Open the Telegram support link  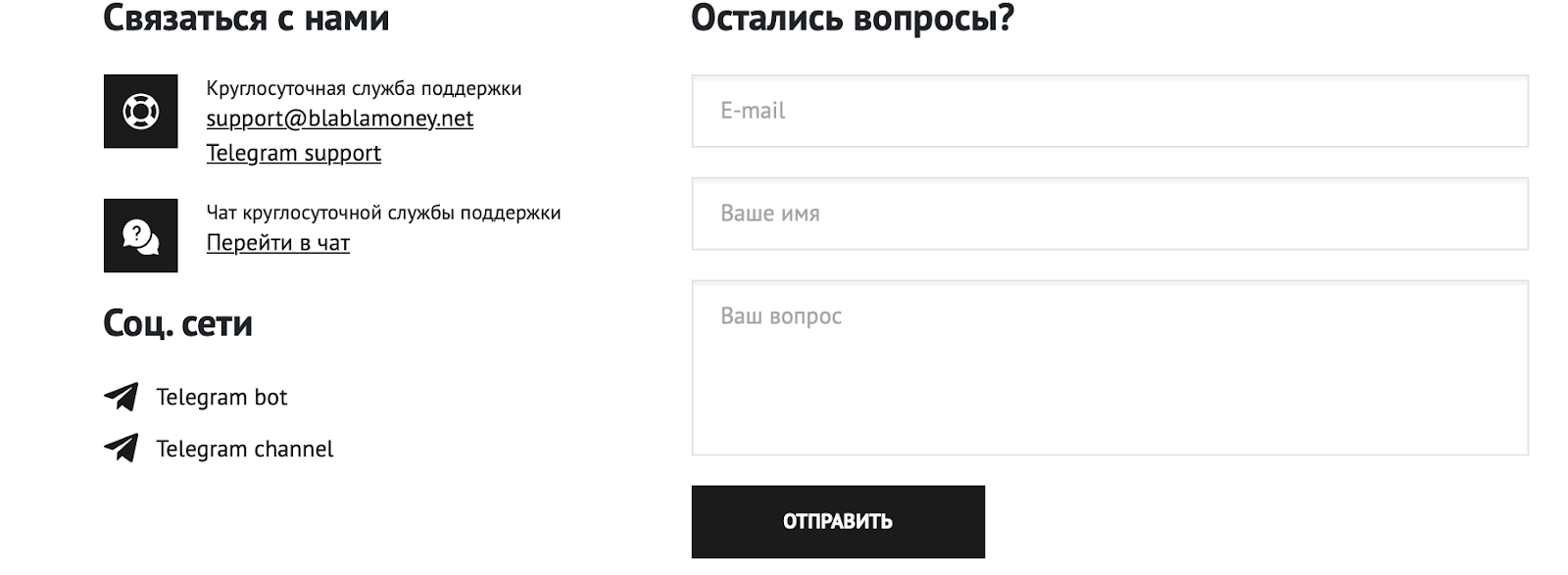click(x=293, y=153)
